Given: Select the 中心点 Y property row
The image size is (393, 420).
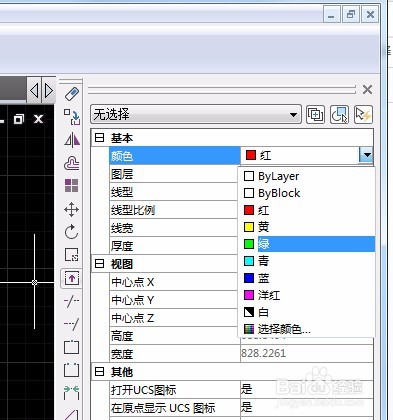Looking at the screenshot, I should coord(173,300).
